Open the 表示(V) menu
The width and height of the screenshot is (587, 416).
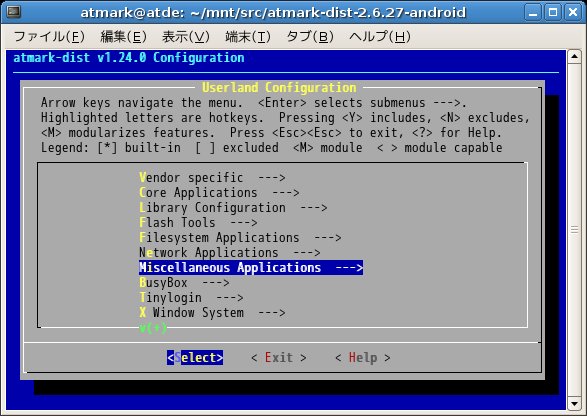click(x=186, y=37)
